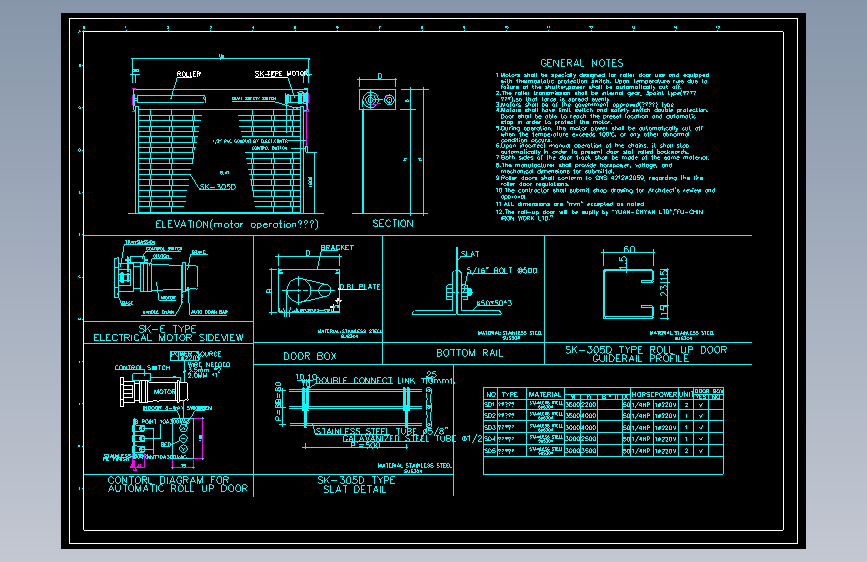867x562 pixels.
Task: Click the MATERIAL header in schedule table
Action: [545, 394]
